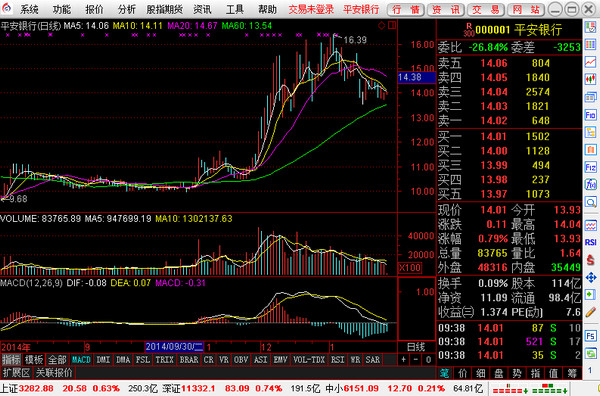
Task: Click the 交易 button at top right
Action: pyautogui.click(x=486, y=9)
